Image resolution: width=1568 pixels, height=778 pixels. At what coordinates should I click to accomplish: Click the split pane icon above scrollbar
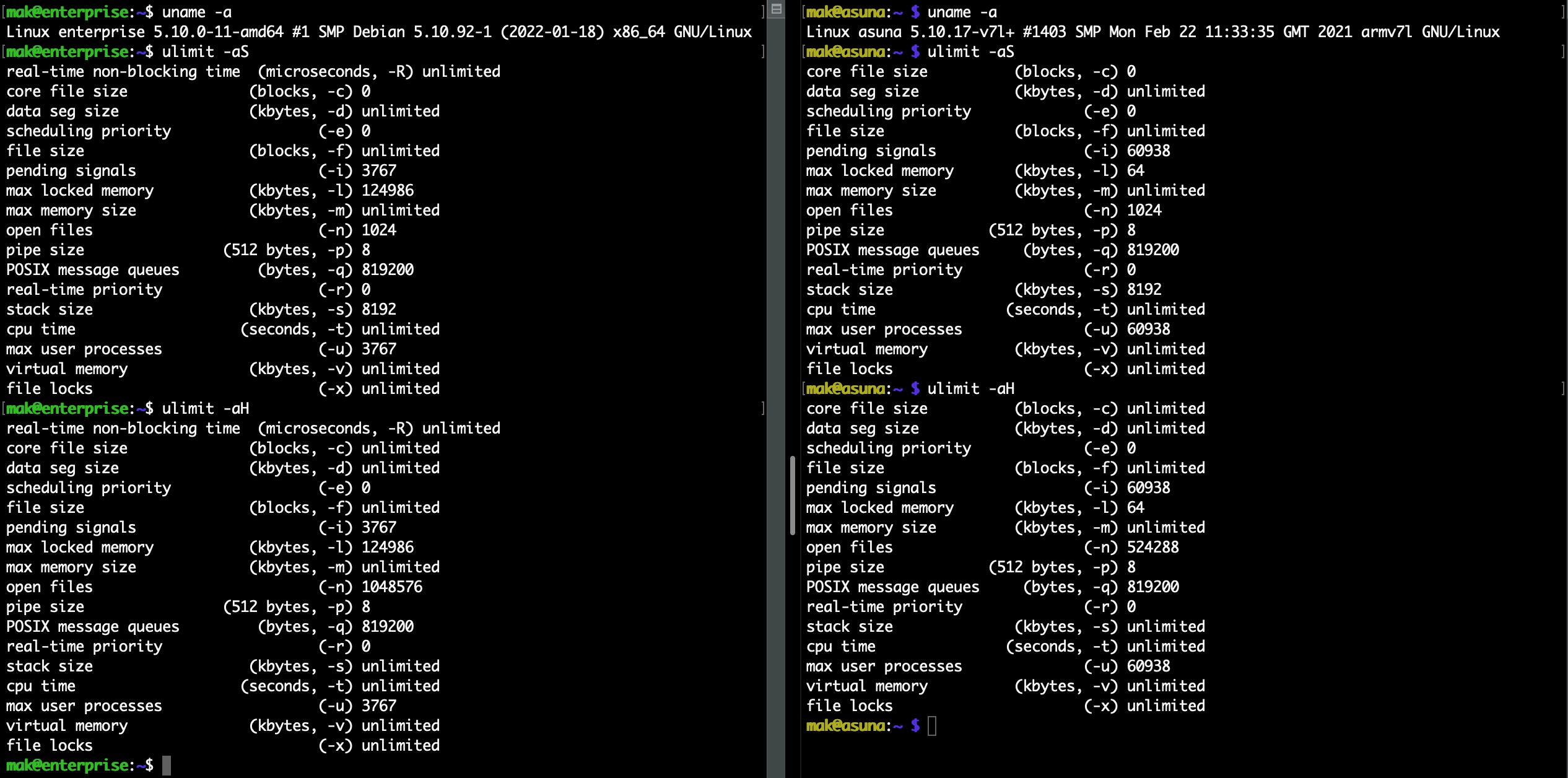click(x=777, y=9)
